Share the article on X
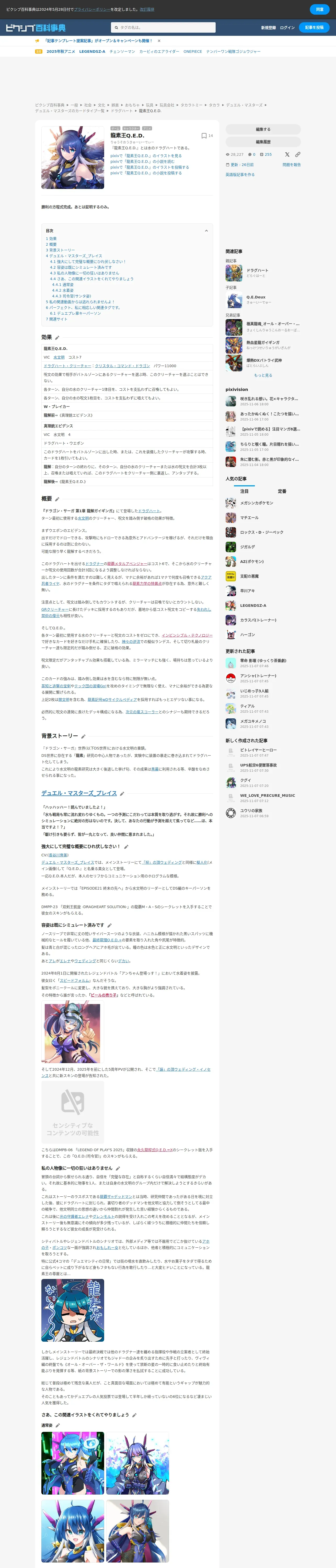This screenshot has width=336, height=1568. click(287, 155)
